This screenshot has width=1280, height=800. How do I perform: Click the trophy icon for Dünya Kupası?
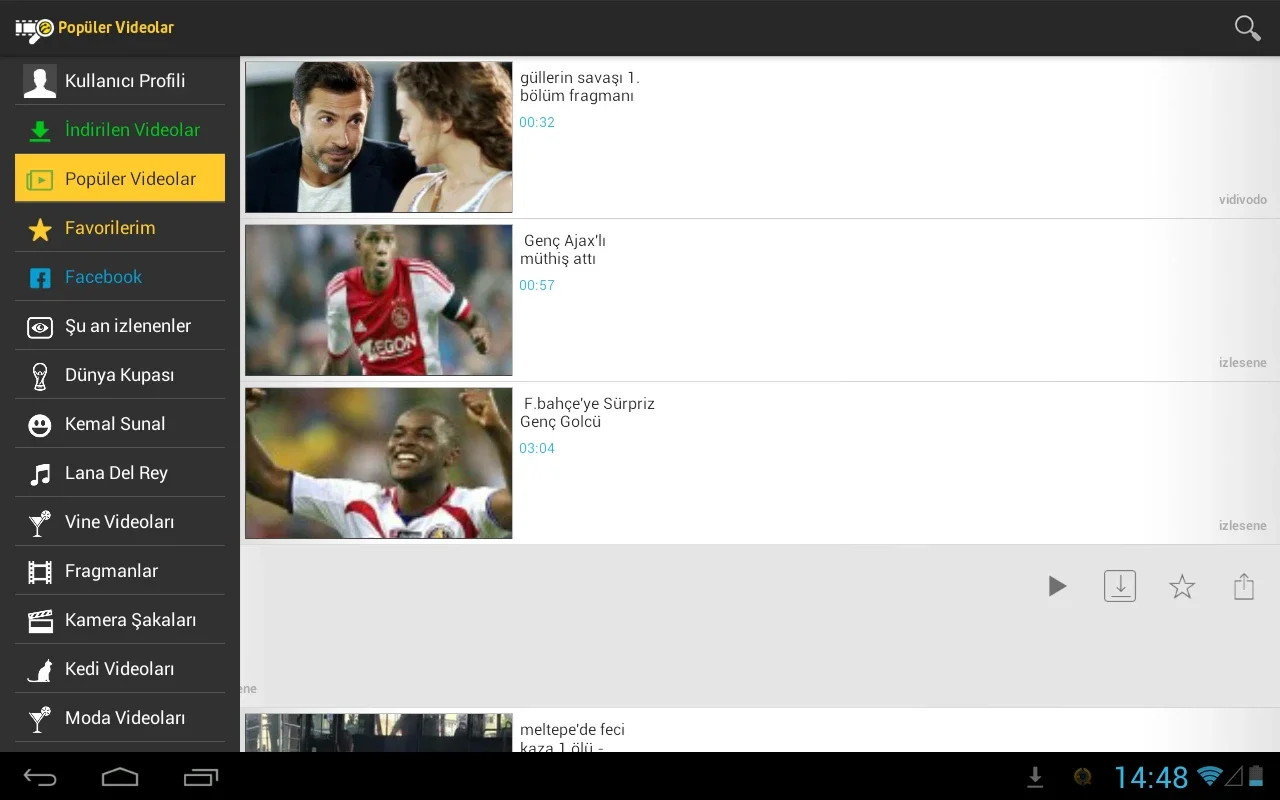(40, 376)
